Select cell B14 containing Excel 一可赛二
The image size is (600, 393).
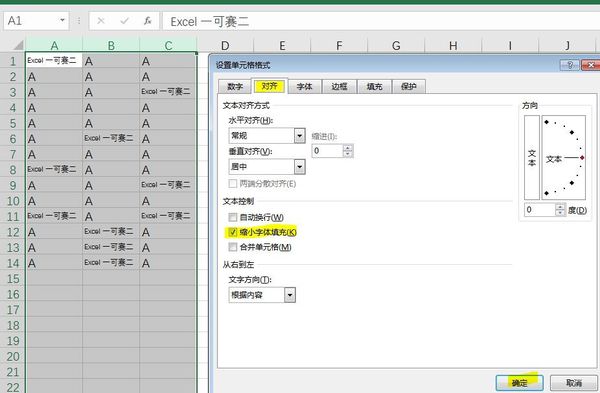pyautogui.click(x=111, y=263)
